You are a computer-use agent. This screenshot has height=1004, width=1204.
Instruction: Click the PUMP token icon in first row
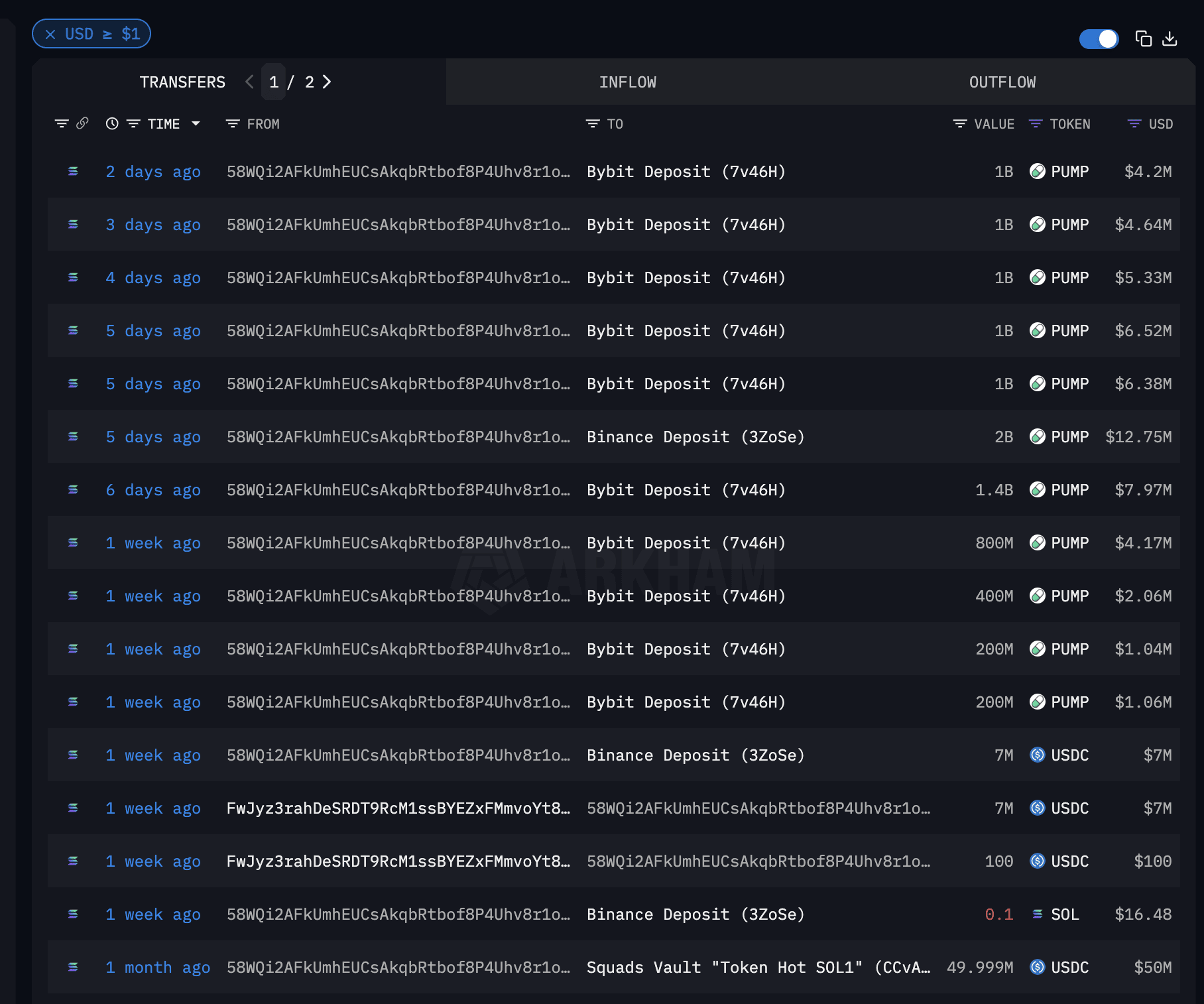click(1037, 172)
